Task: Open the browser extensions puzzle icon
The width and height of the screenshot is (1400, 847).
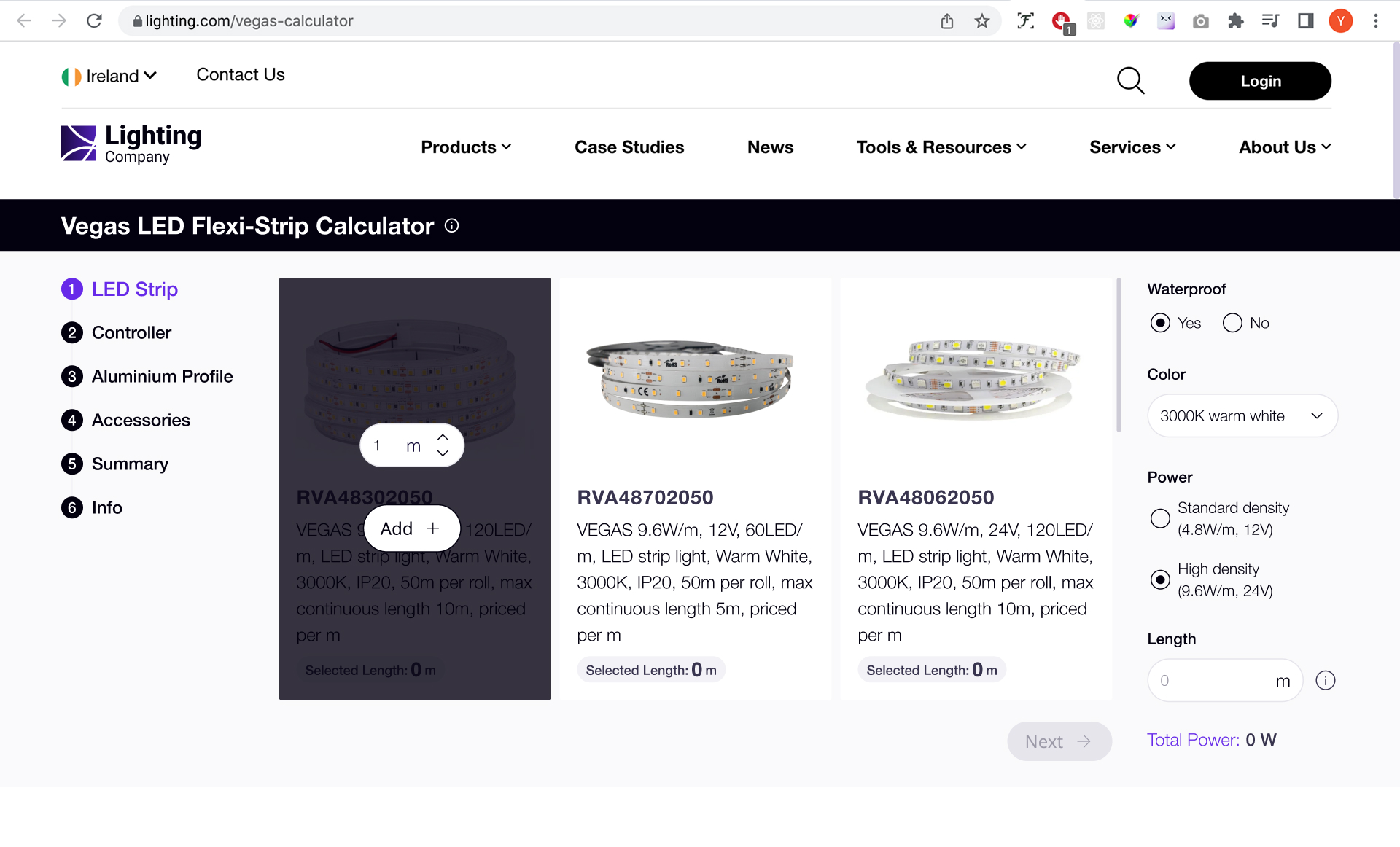Action: pyautogui.click(x=1235, y=21)
